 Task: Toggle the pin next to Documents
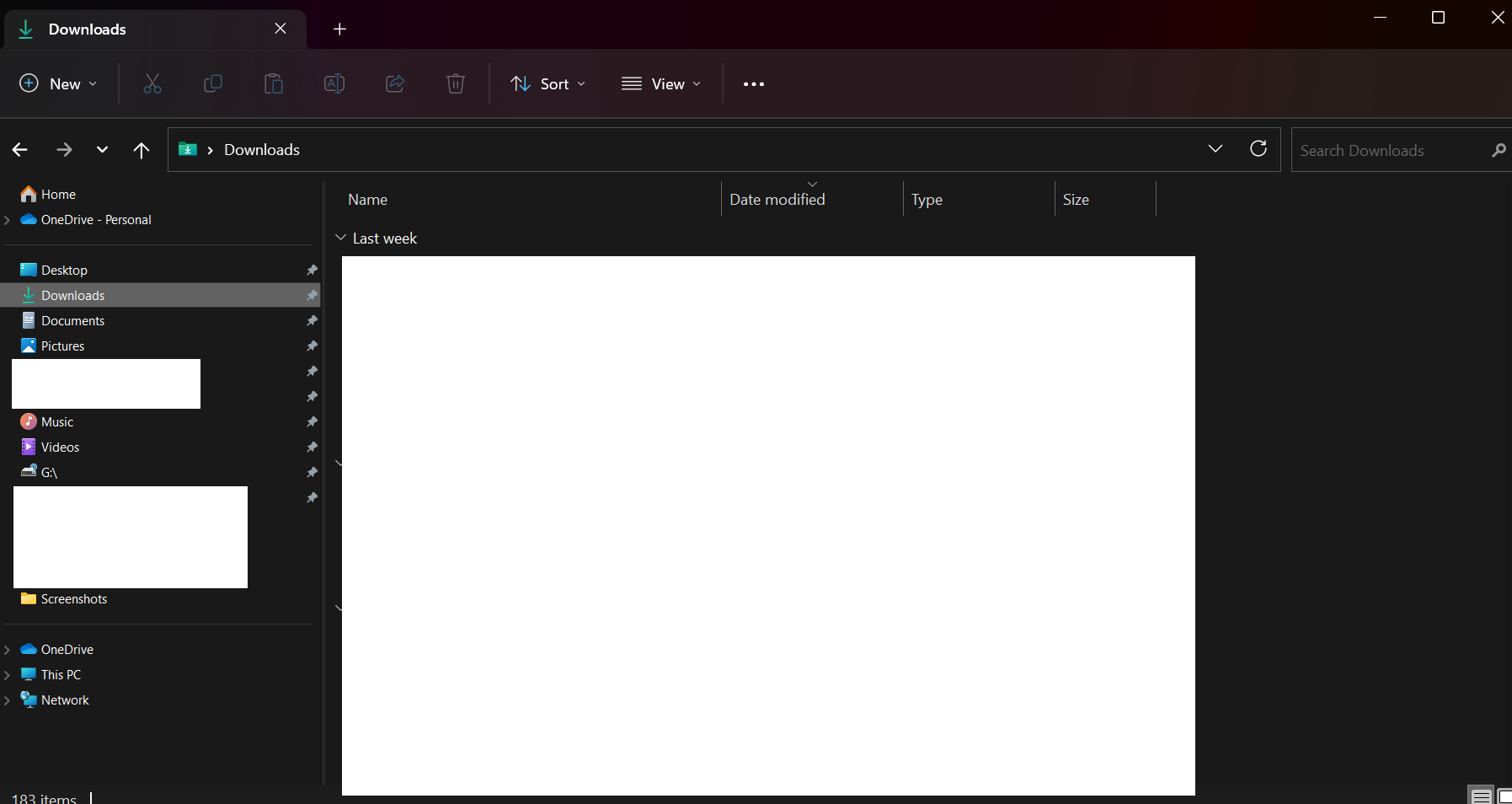pyautogui.click(x=312, y=320)
